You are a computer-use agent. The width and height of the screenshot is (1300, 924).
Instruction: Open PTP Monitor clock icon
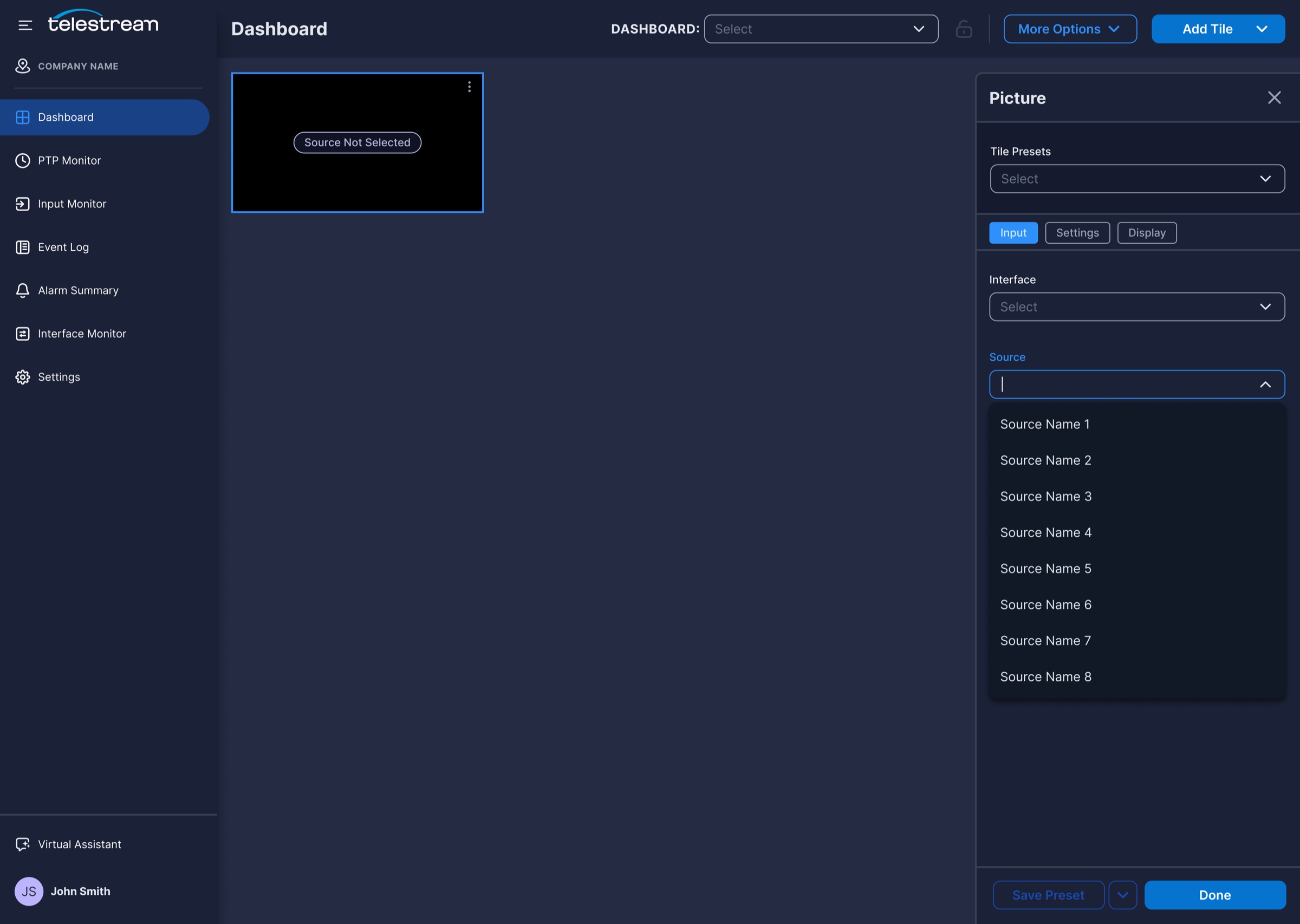[23, 160]
